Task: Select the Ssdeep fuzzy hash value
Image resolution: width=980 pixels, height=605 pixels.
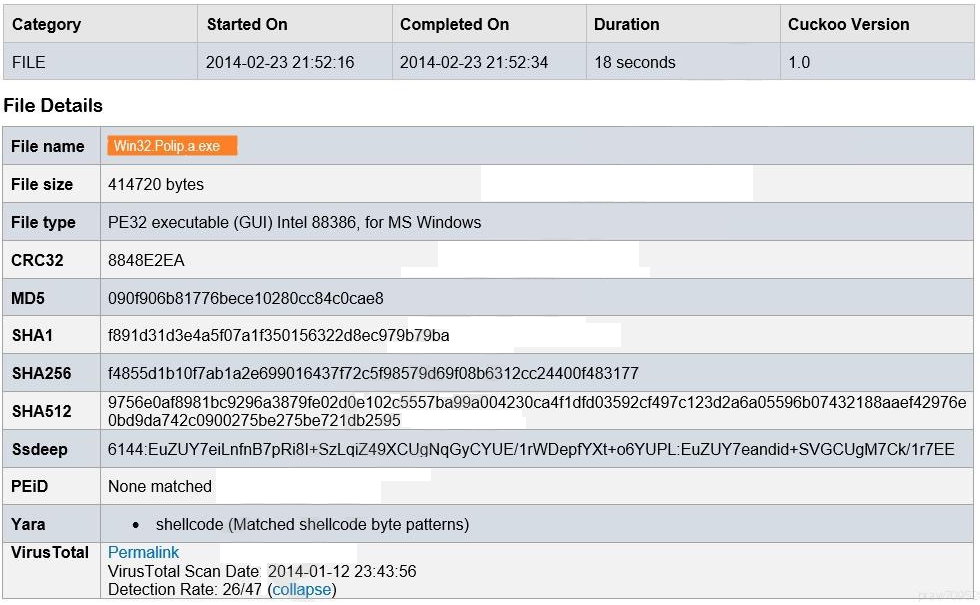Action: point(531,449)
